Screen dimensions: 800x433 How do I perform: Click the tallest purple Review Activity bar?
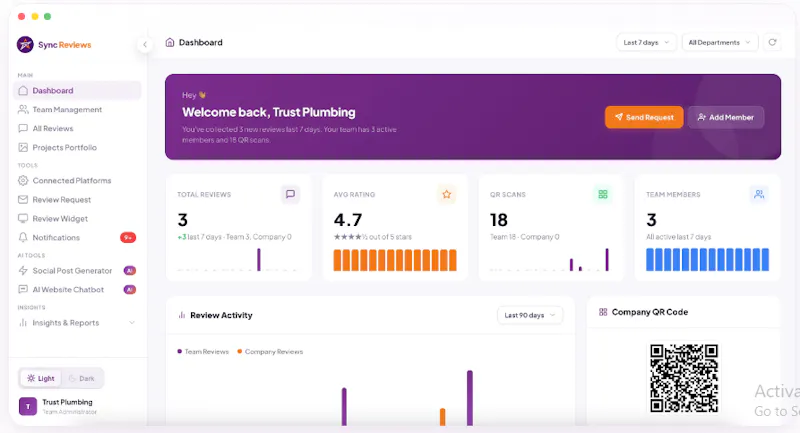470,398
